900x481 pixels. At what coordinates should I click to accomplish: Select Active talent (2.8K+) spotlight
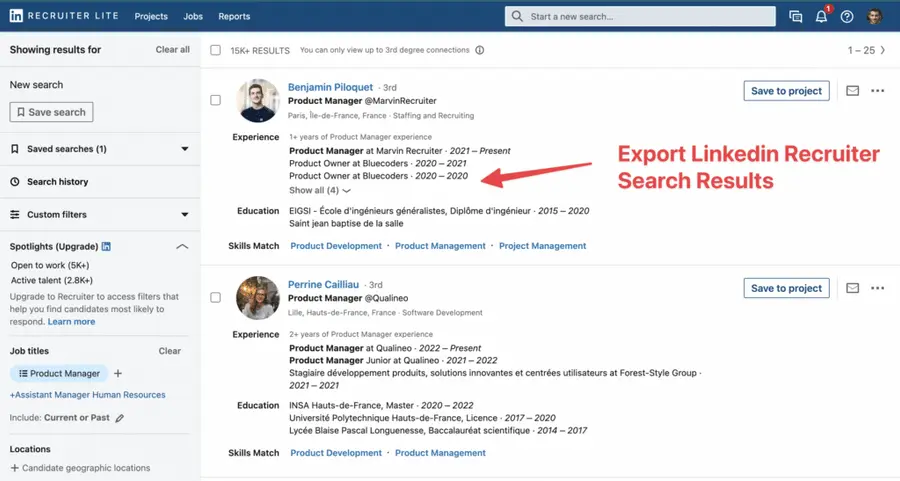click(x=52, y=280)
